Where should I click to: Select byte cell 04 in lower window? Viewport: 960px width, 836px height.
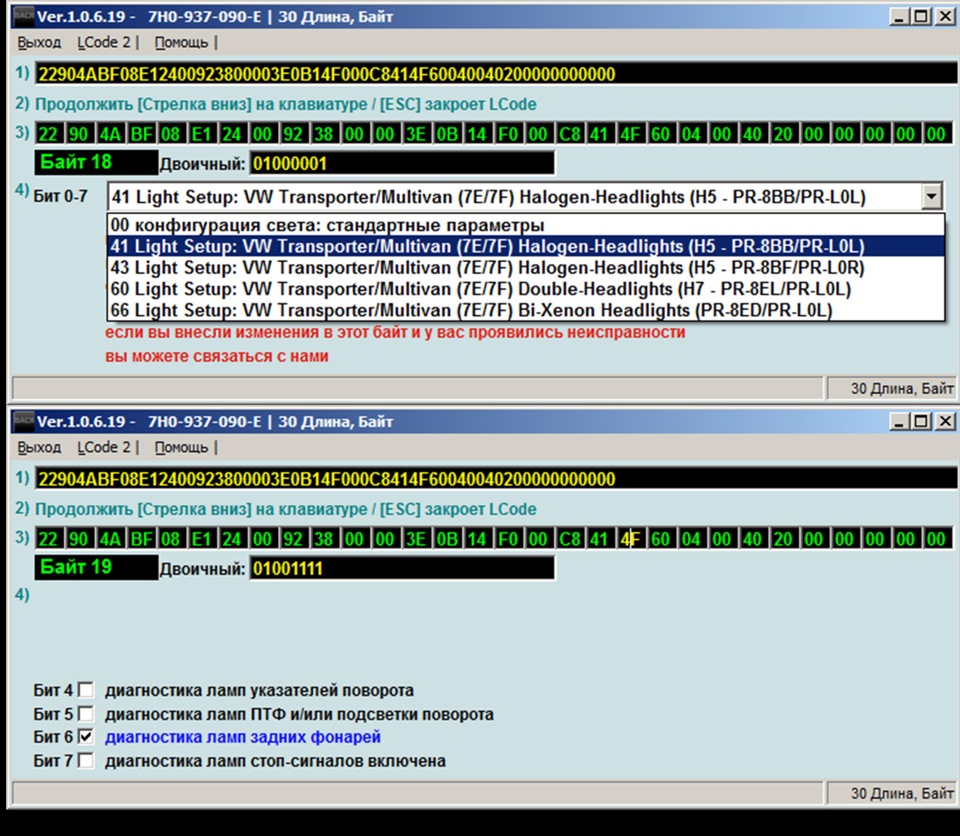point(691,539)
